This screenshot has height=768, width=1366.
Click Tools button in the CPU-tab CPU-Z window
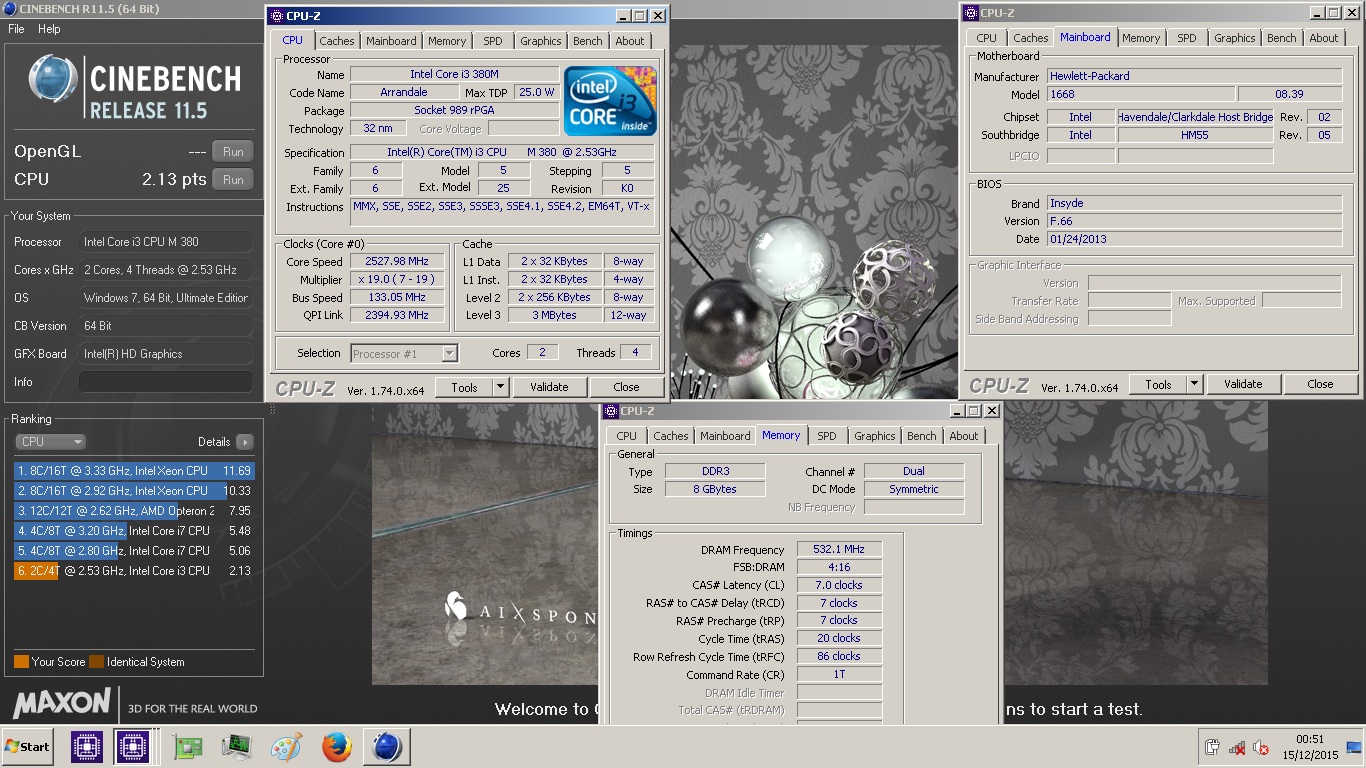464,387
